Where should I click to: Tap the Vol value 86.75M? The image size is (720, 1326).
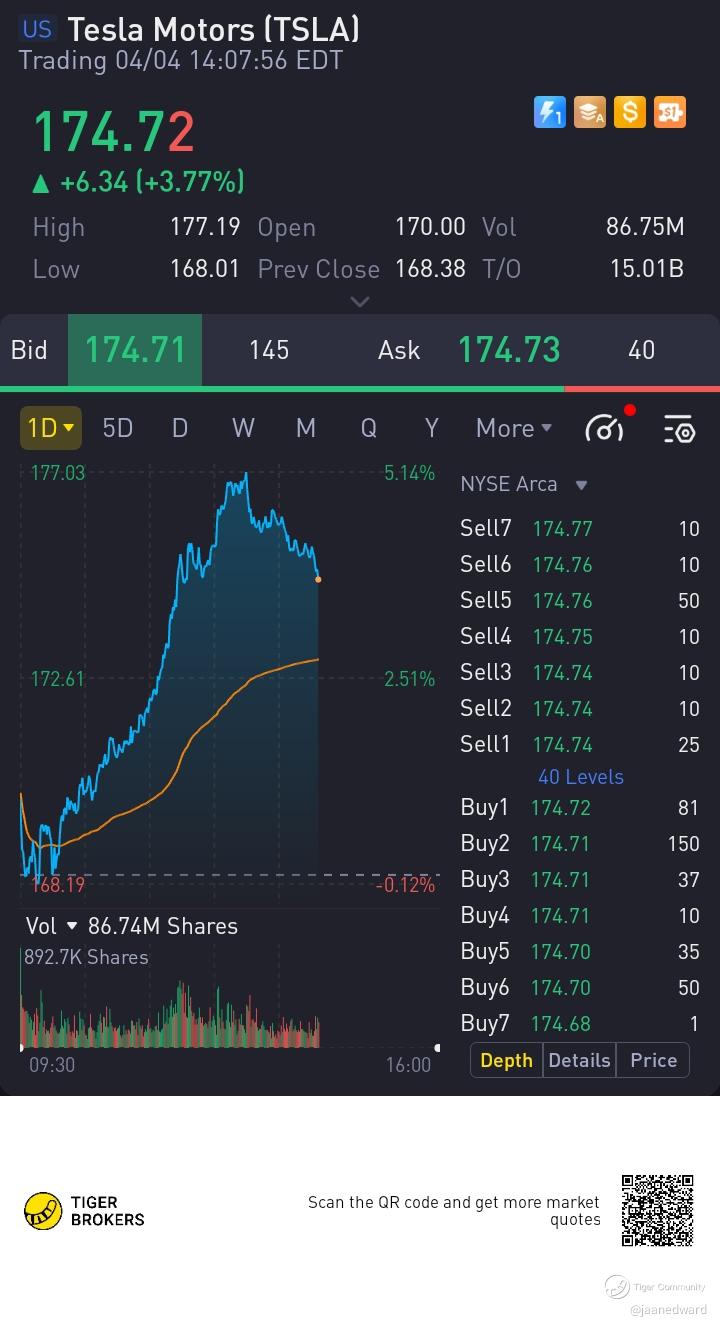pyautogui.click(x=645, y=227)
